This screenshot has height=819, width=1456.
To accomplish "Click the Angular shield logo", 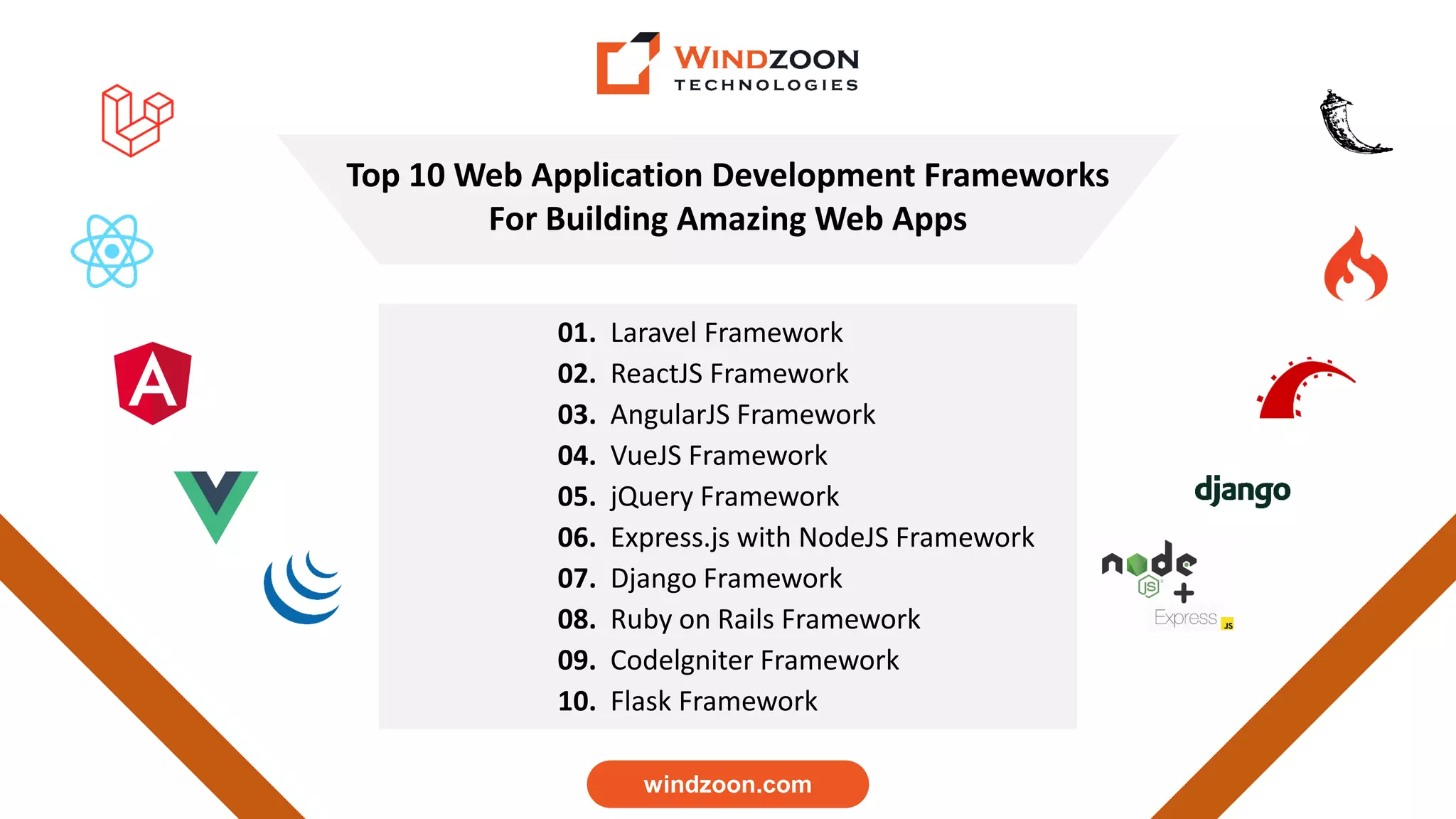I will pyautogui.click(x=153, y=383).
